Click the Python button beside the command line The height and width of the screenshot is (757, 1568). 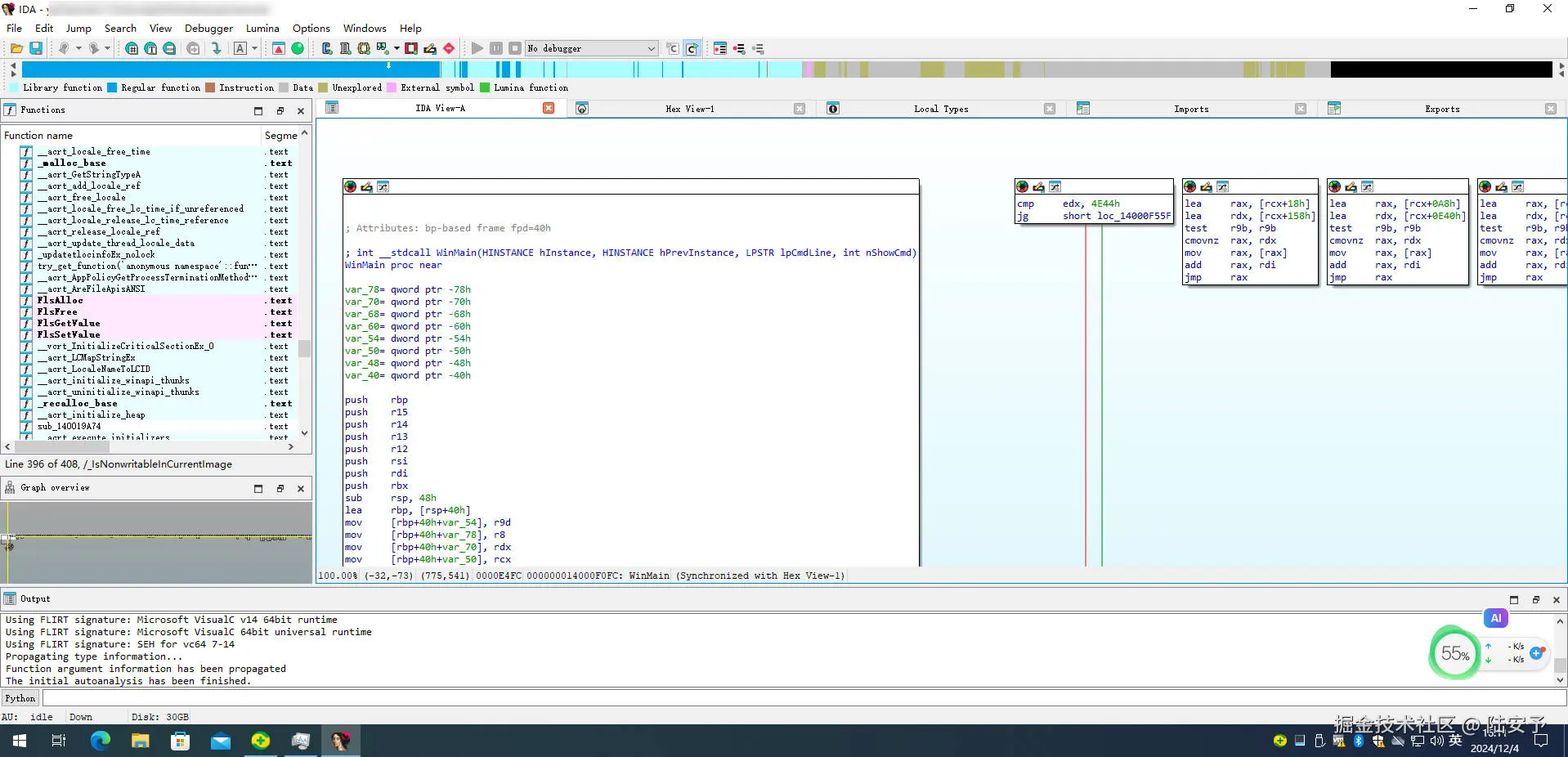[20, 698]
